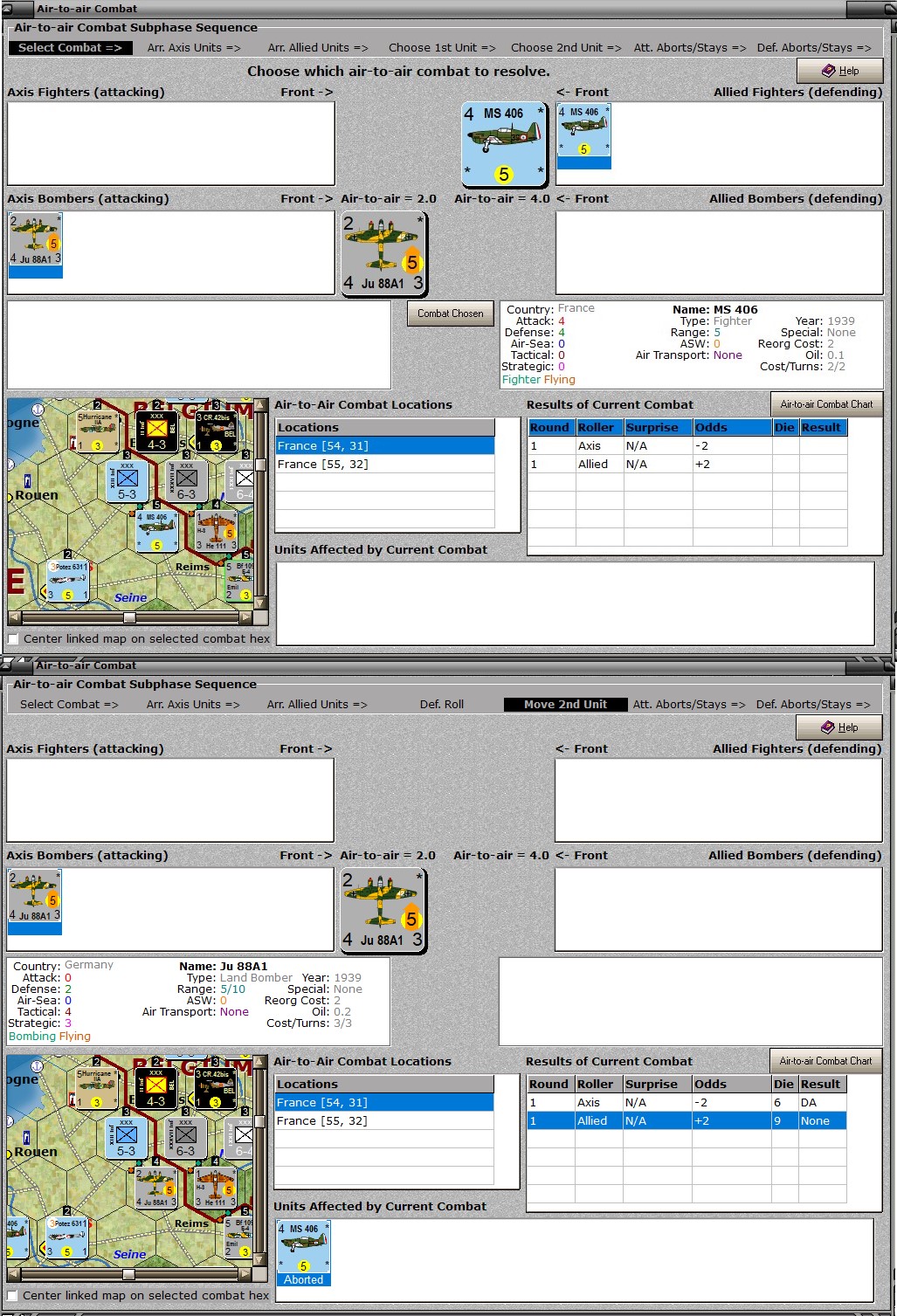
Task: Enable center linked map checkbox in lower window
Action: point(12,1296)
